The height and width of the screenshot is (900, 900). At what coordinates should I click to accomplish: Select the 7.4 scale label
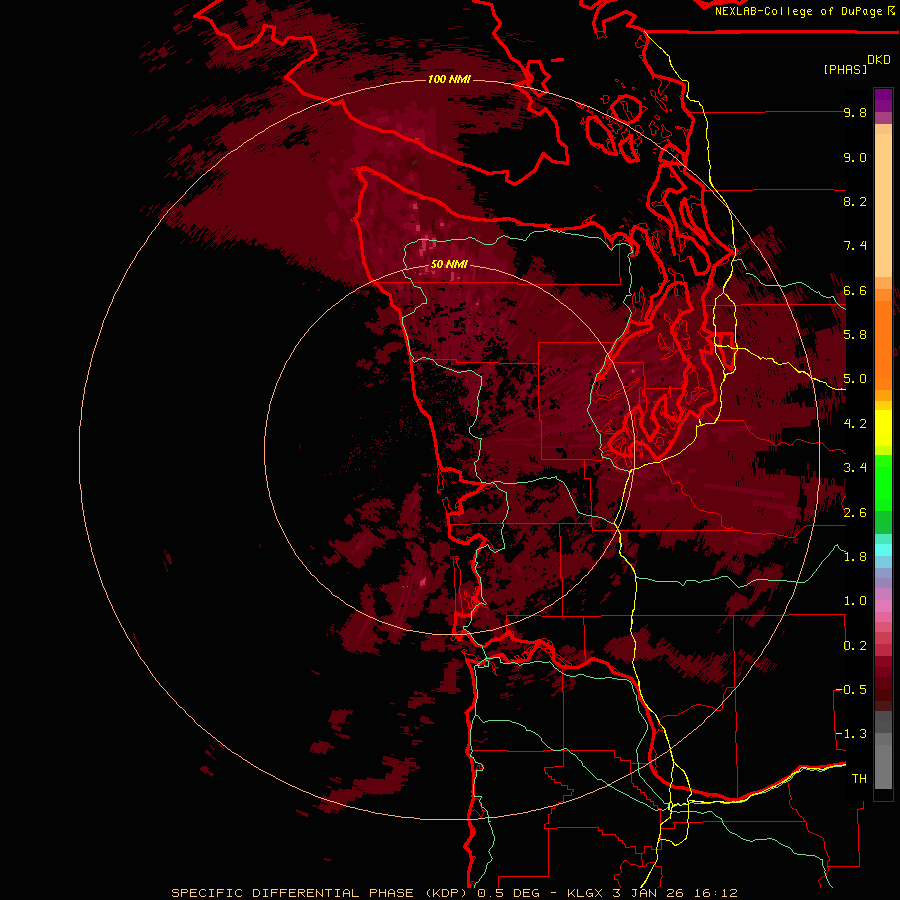coord(855,246)
